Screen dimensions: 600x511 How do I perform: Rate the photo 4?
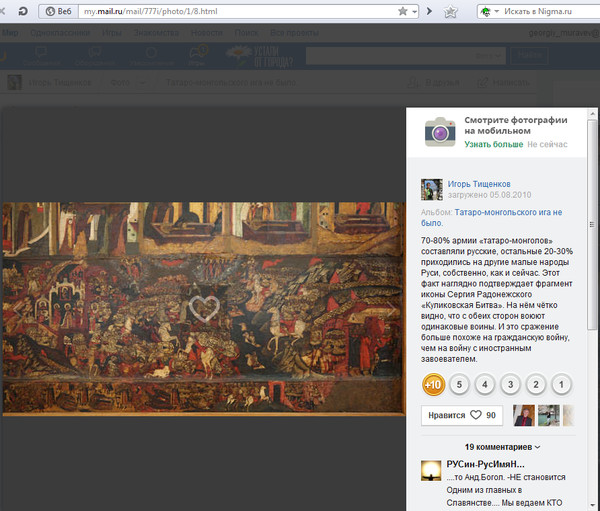pos(484,384)
